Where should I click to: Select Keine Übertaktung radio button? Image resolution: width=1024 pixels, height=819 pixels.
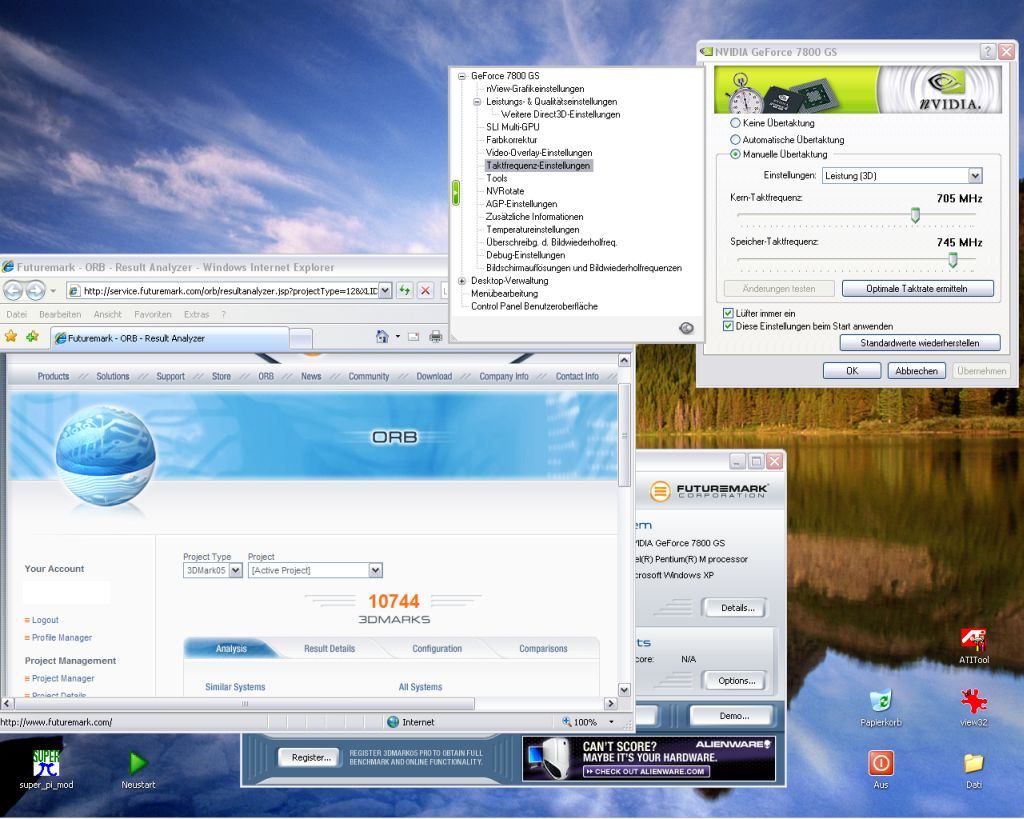(x=735, y=123)
